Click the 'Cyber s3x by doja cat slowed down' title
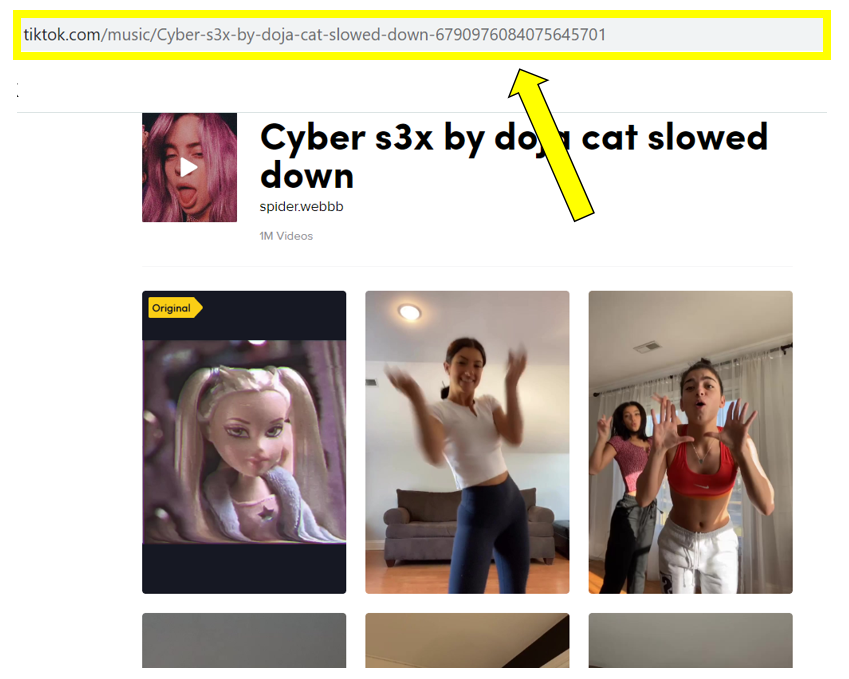Image resolution: width=849 pixels, height=679 pixels. pos(513,155)
